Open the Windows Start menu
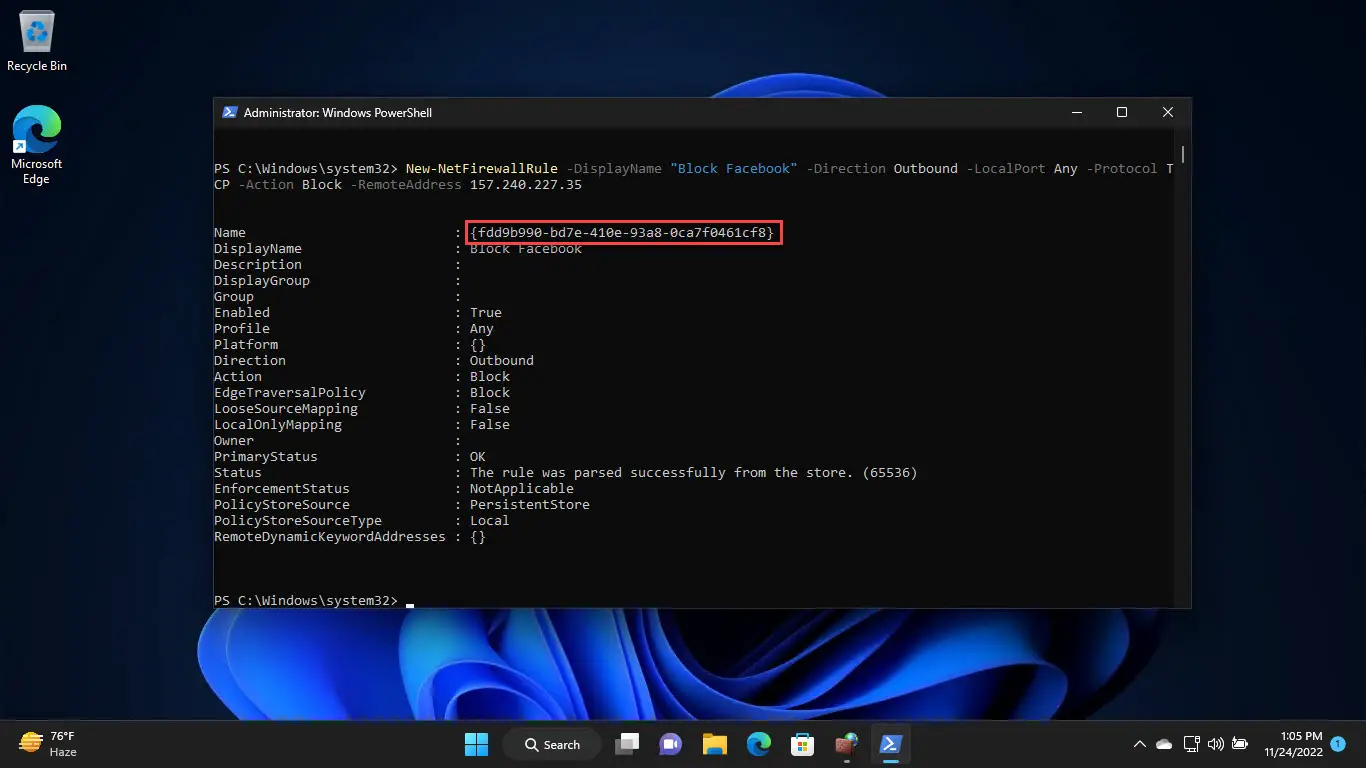The width and height of the screenshot is (1366, 768). pyautogui.click(x=477, y=744)
